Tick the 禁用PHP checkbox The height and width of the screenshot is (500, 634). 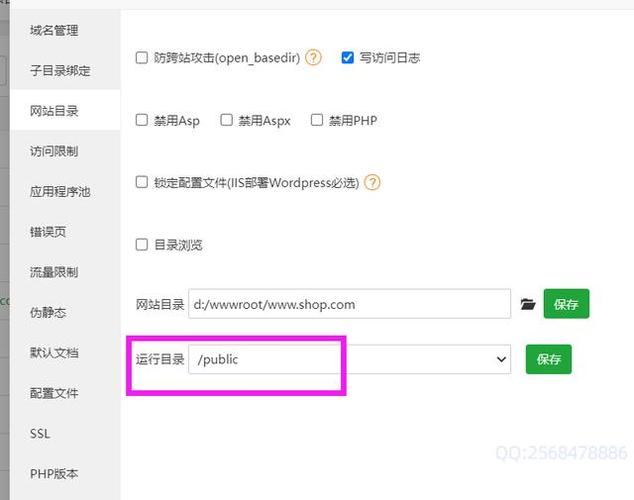pyautogui.click(x=317, y=120)
